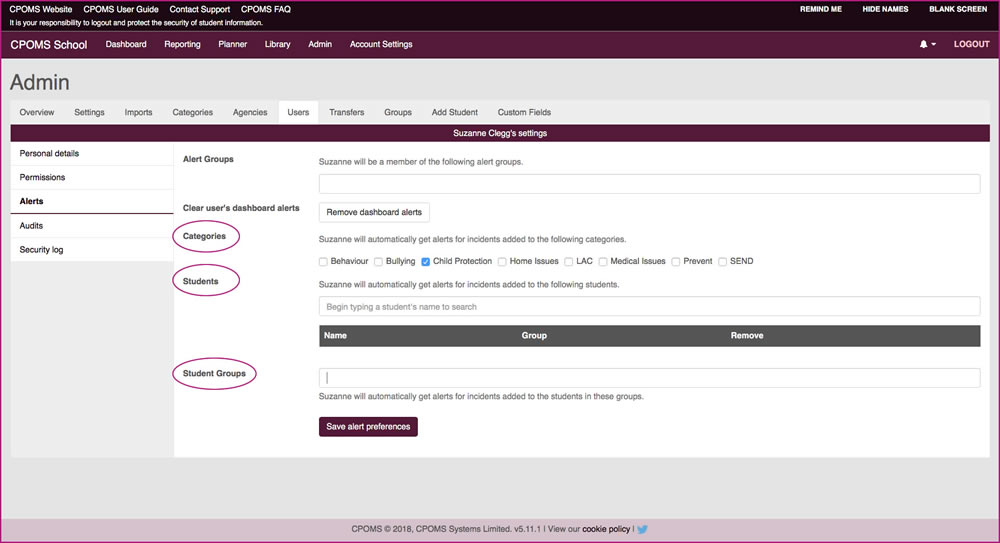Click into the Alert Groups input field

point(649,184)
